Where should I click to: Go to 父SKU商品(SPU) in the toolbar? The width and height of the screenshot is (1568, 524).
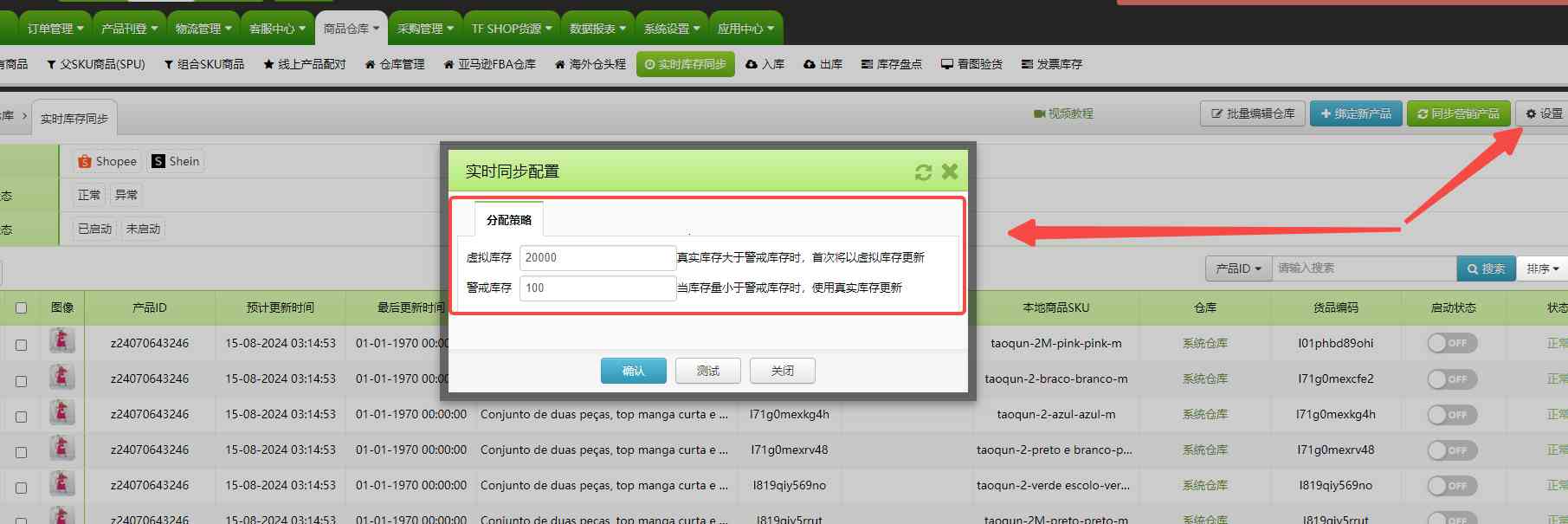[96, 64]
